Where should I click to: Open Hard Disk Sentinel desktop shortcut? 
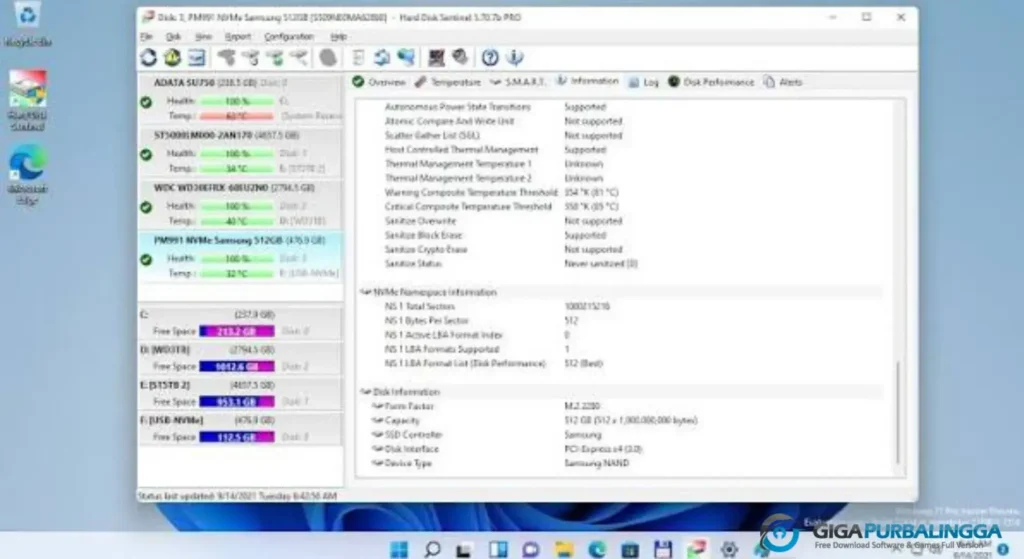(x=27, y=99)
